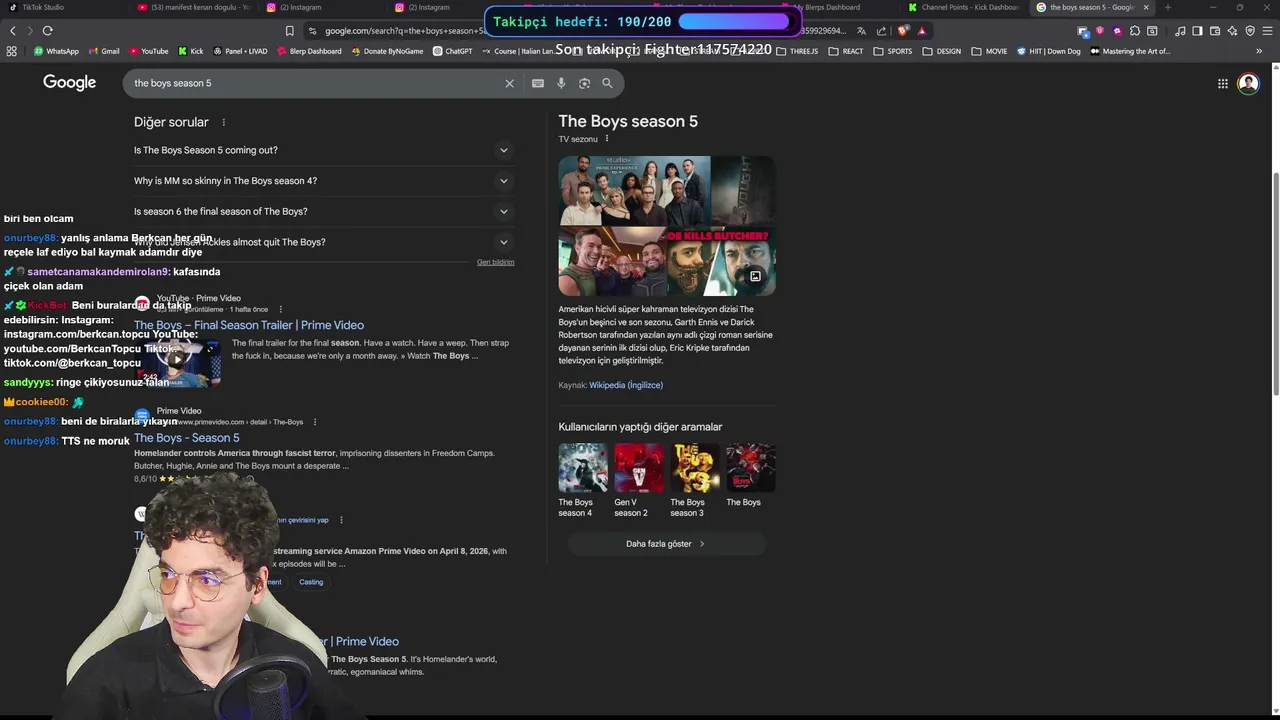The image size is (1280, 720).
Task: Open the extensions puzzle-piece icon
Action: pyautogui.click(x=1134, y=31)
